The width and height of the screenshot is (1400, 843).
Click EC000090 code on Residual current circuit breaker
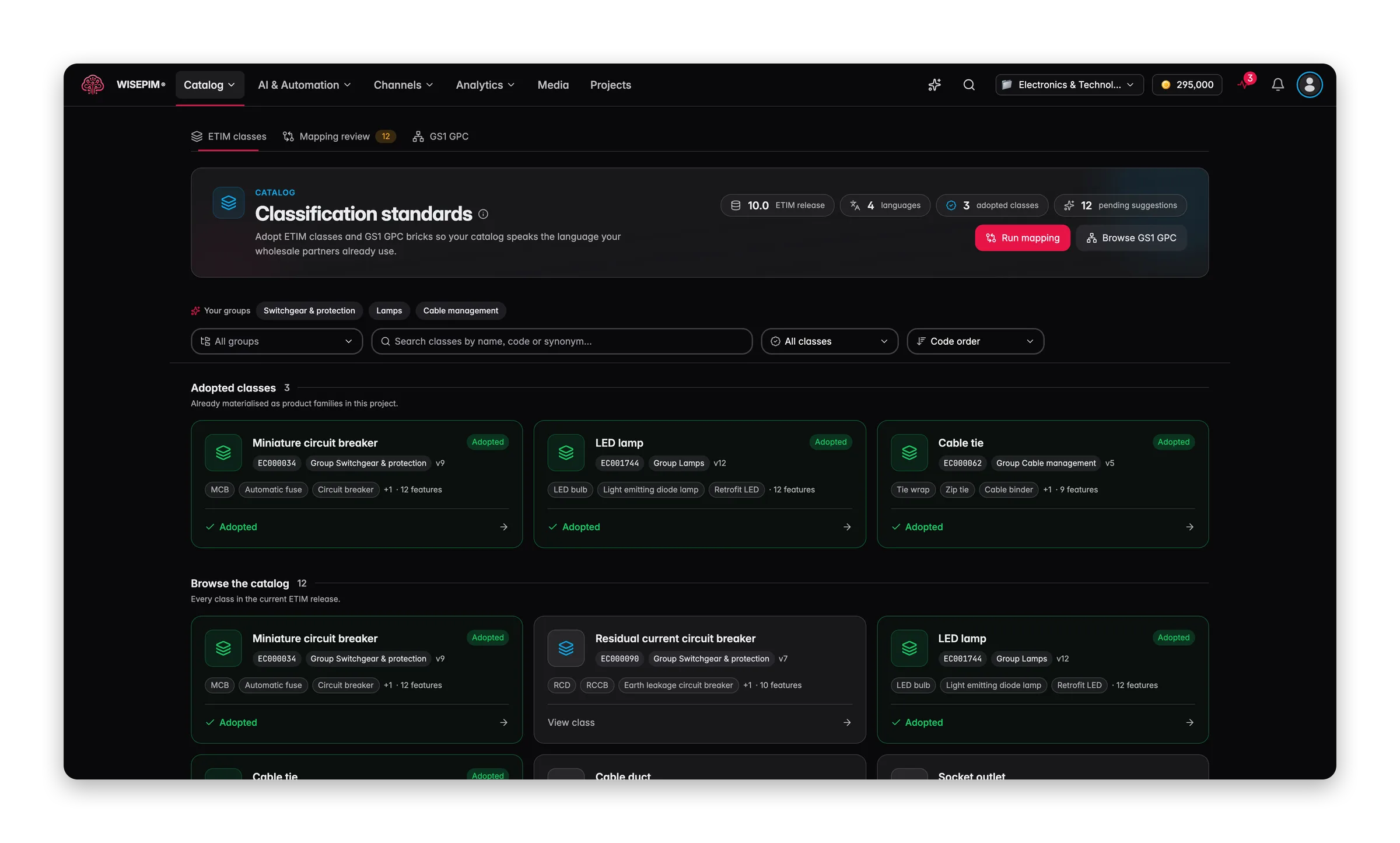coord(619,659)
